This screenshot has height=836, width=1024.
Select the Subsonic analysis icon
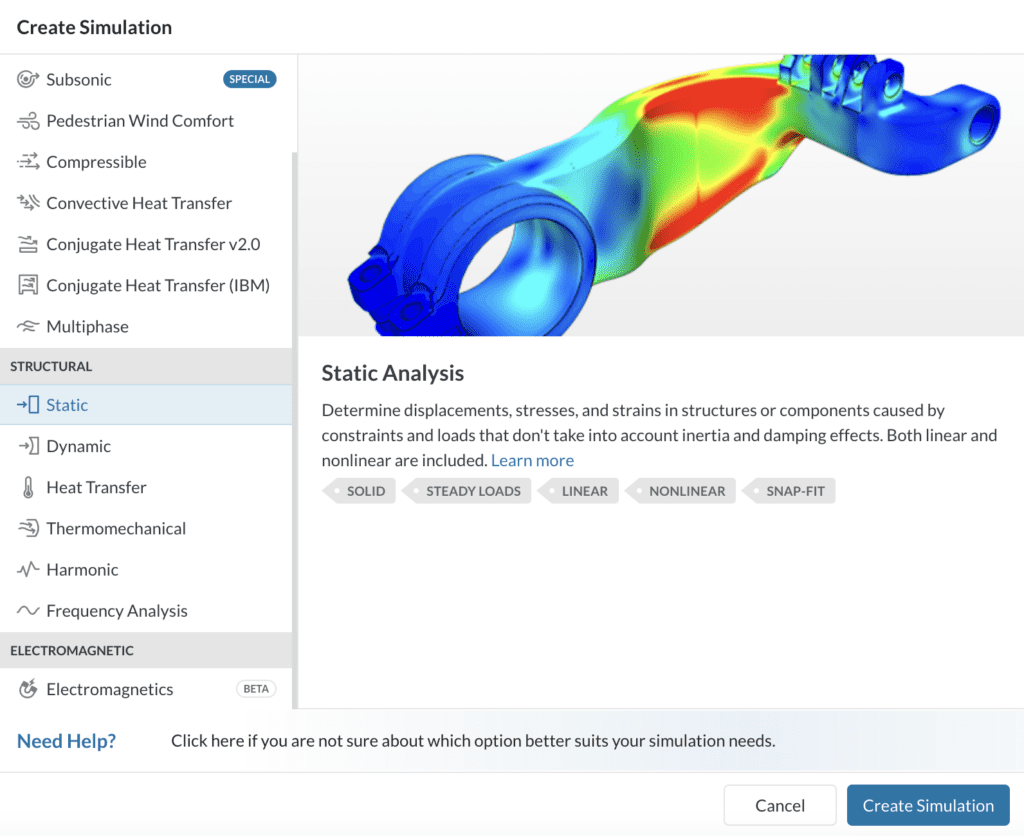point(27,79)
